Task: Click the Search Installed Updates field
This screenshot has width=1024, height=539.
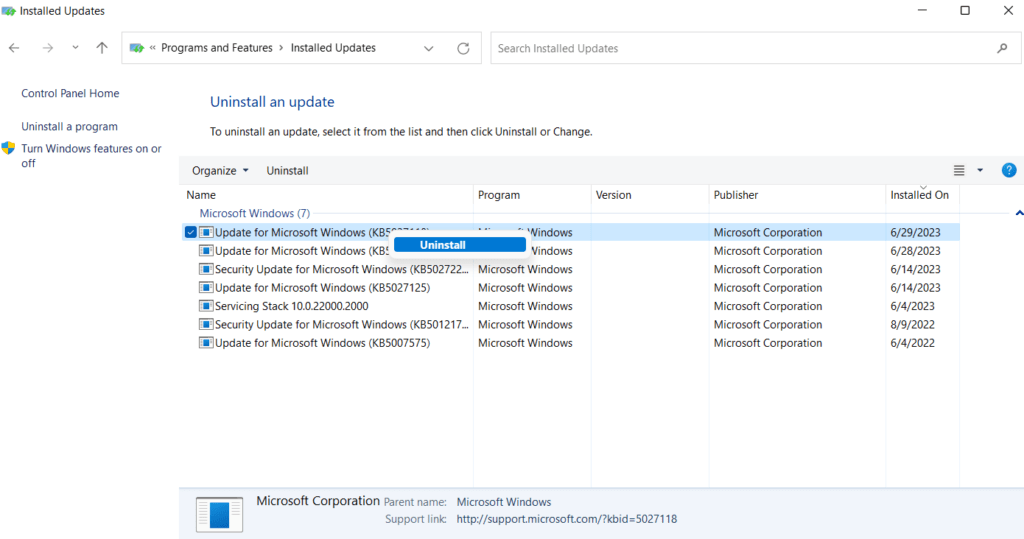Action: point(740,48)
